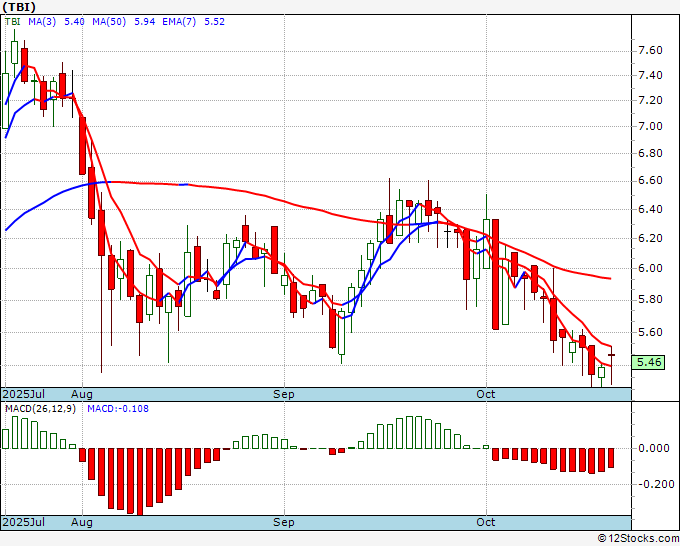This screenshot has height=546, width=680.
Task: Click Oct on the price chart date axis
Action: point(486,394)
